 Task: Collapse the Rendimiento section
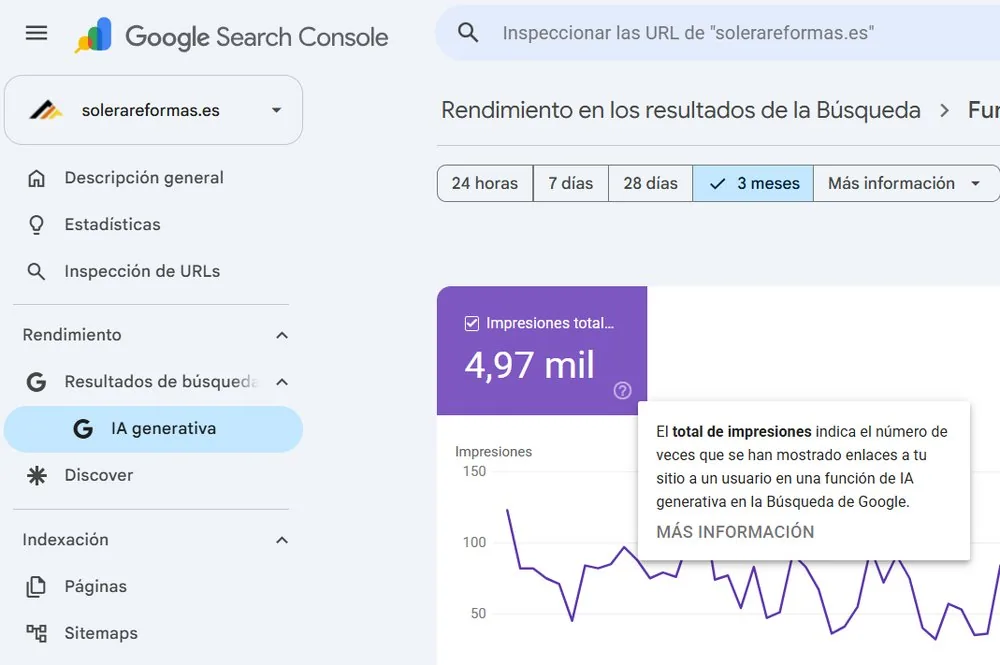[282, 335]
